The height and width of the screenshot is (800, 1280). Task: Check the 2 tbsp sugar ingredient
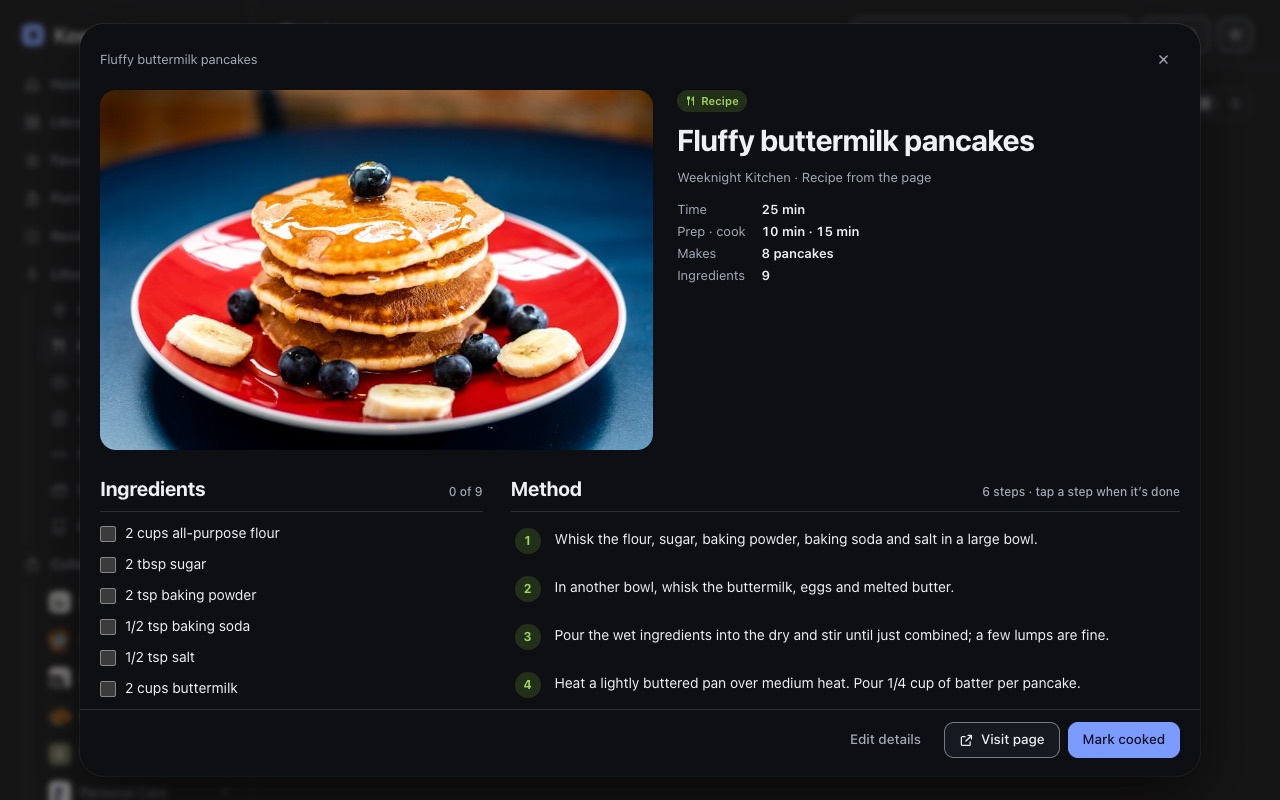point(108,565)
